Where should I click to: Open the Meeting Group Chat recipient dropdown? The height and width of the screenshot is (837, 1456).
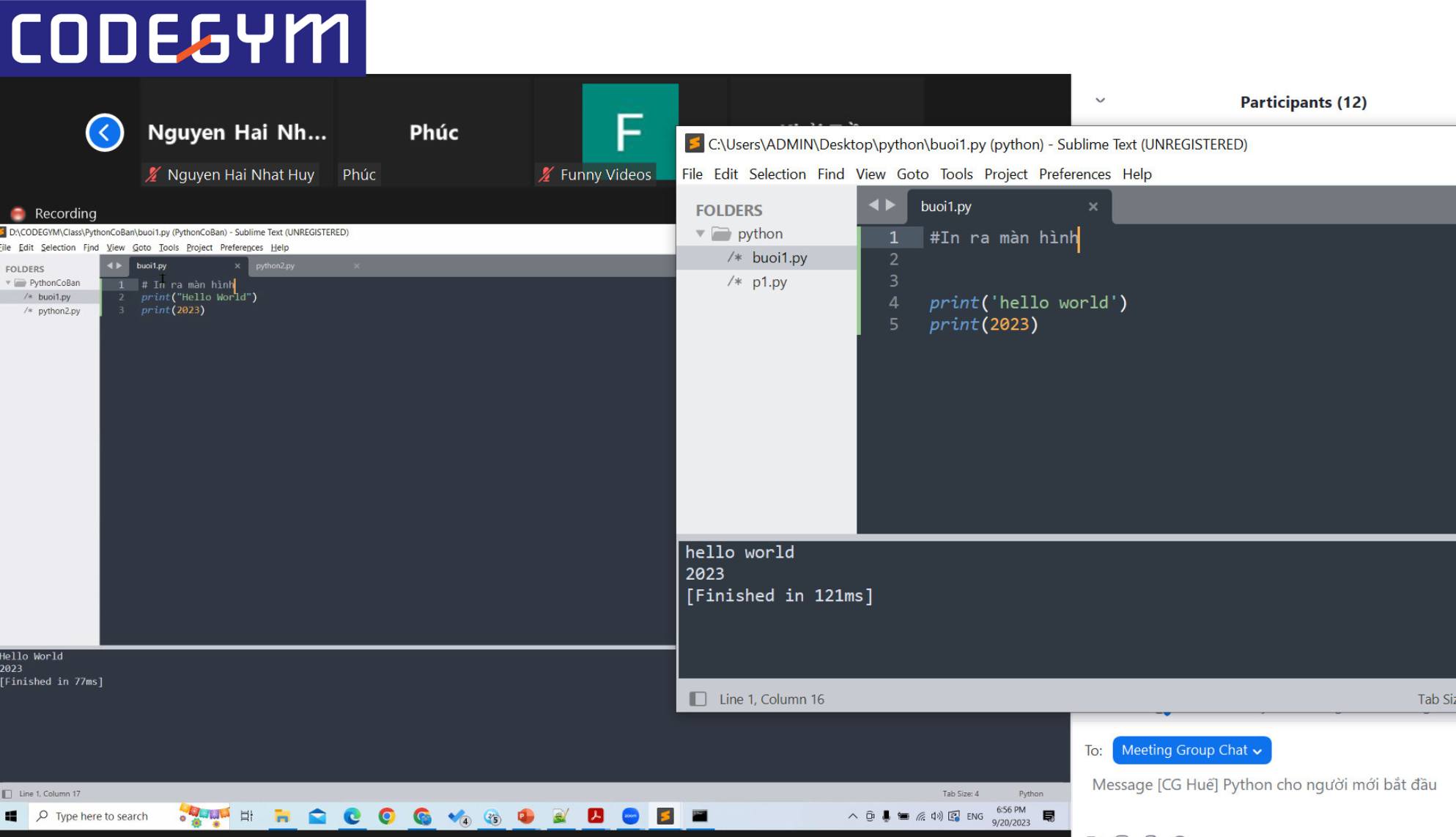click(x=1191, y=750)
